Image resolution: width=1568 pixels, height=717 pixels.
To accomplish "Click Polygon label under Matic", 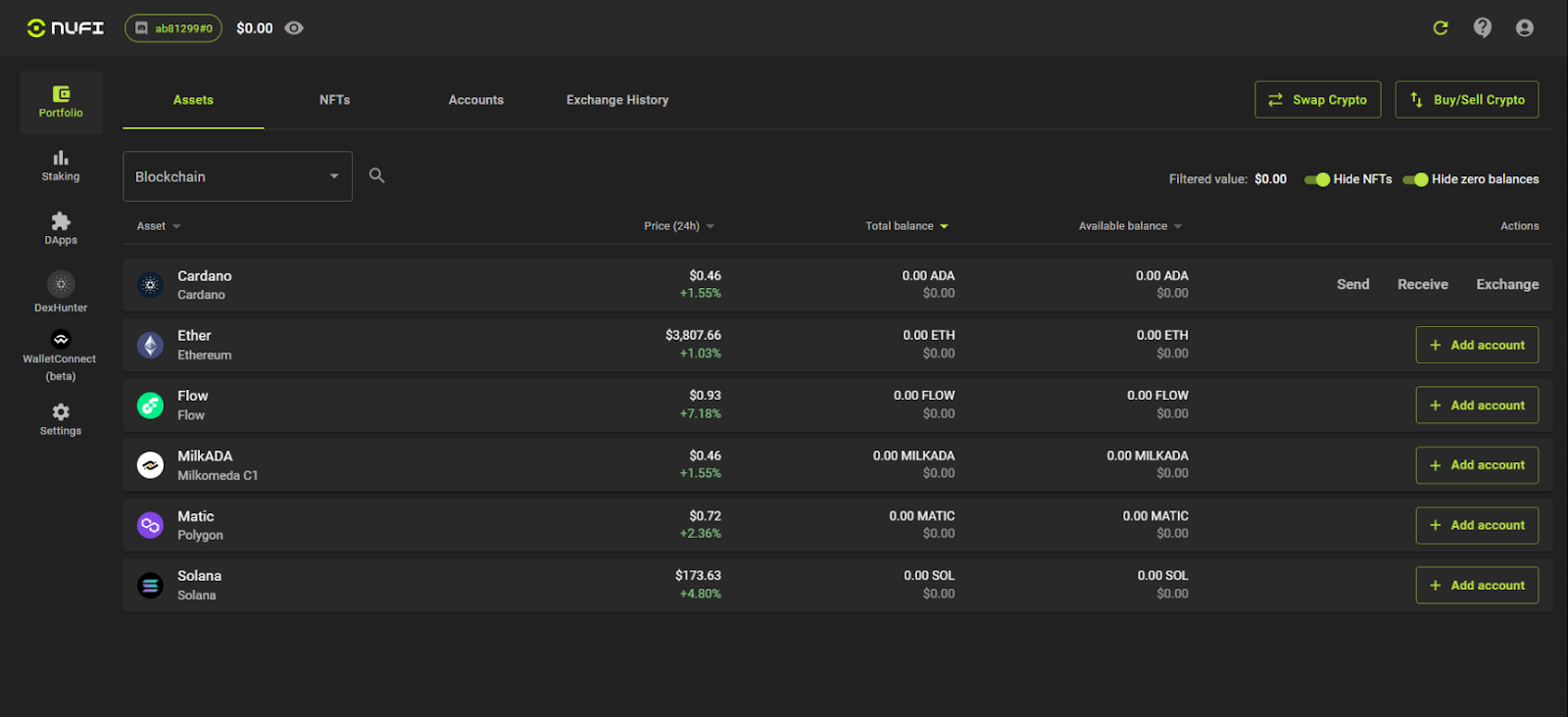I will pyautogui.click(x=200, y=535).
